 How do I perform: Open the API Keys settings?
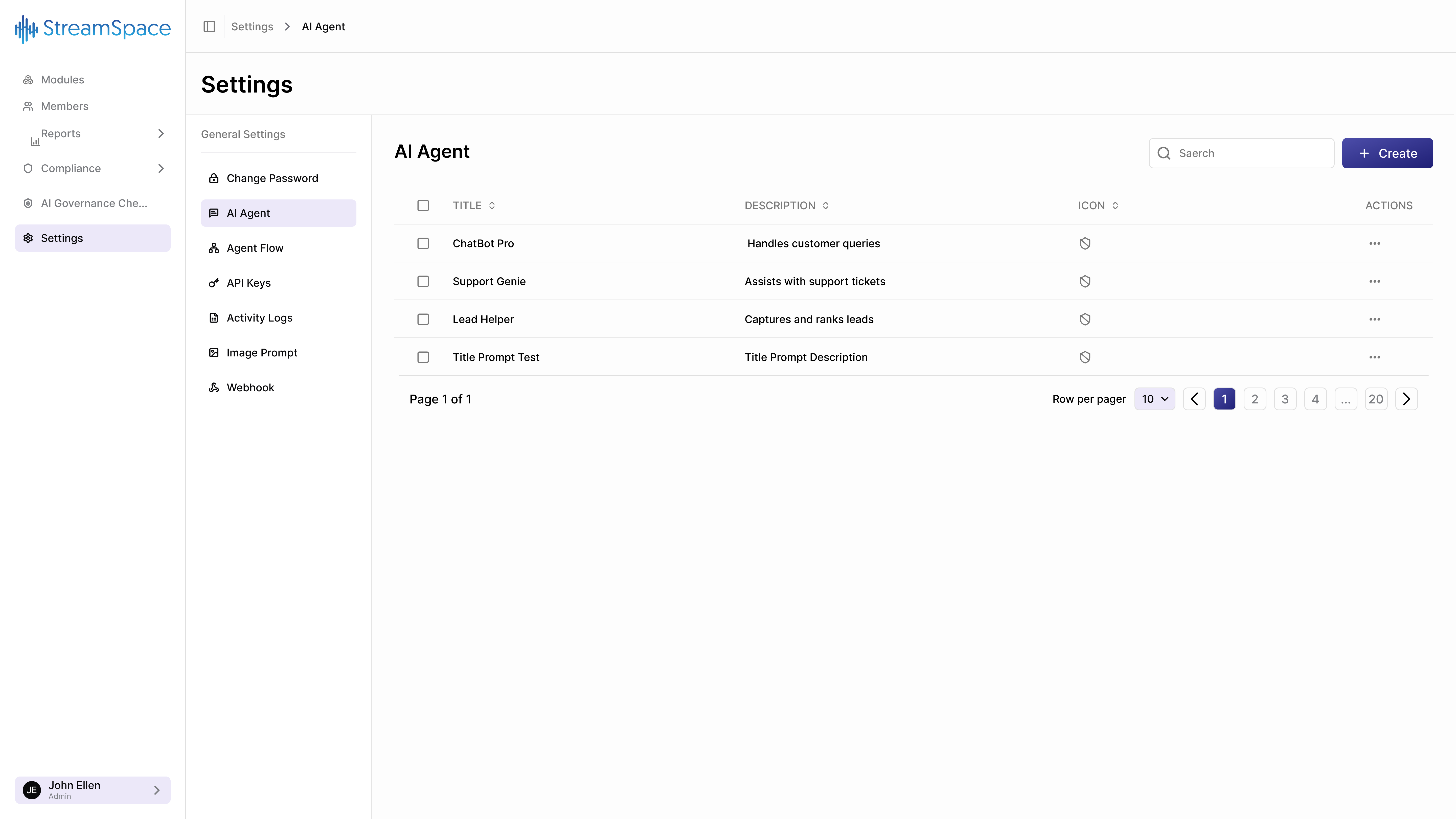pos(279,283)
